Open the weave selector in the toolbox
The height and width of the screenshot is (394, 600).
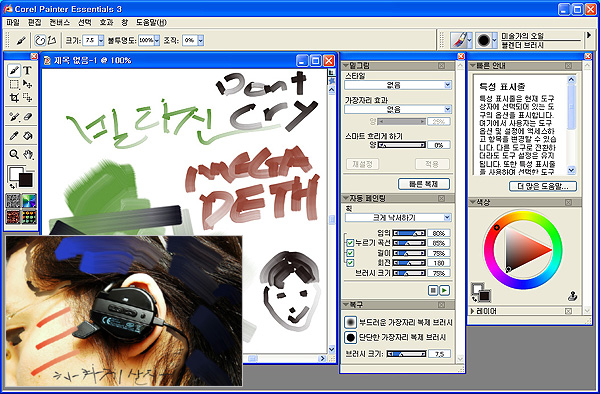click(x=29, y=217)
